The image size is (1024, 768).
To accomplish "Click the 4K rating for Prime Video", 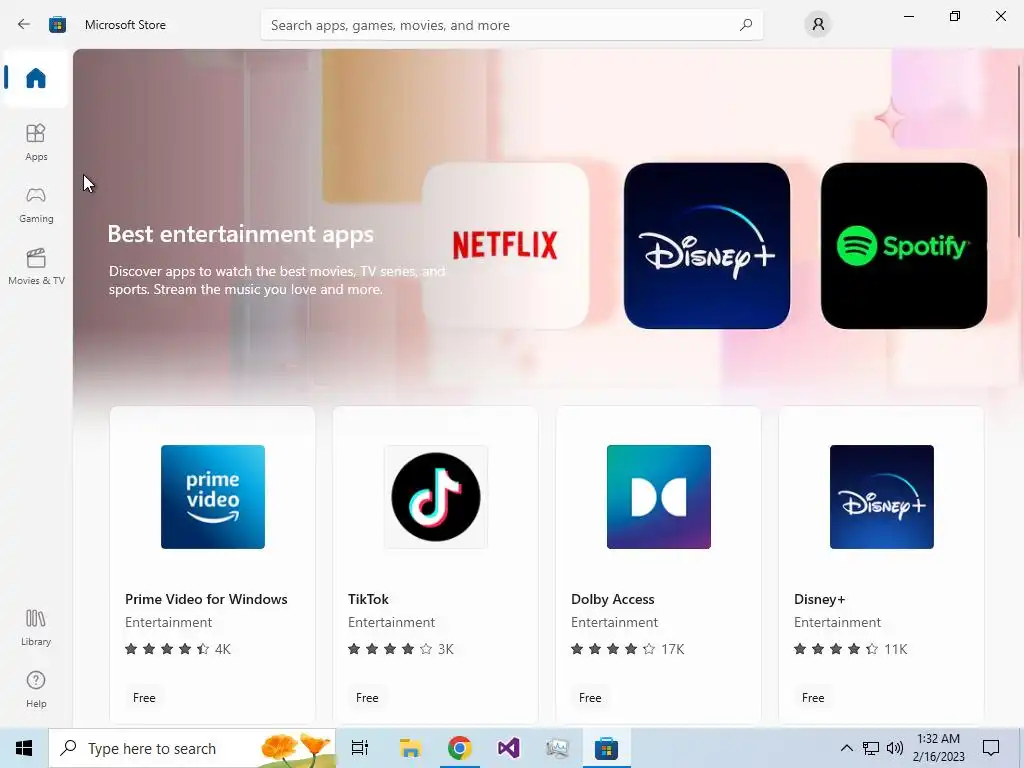I will pyautogui.click(x=223, y=649).
